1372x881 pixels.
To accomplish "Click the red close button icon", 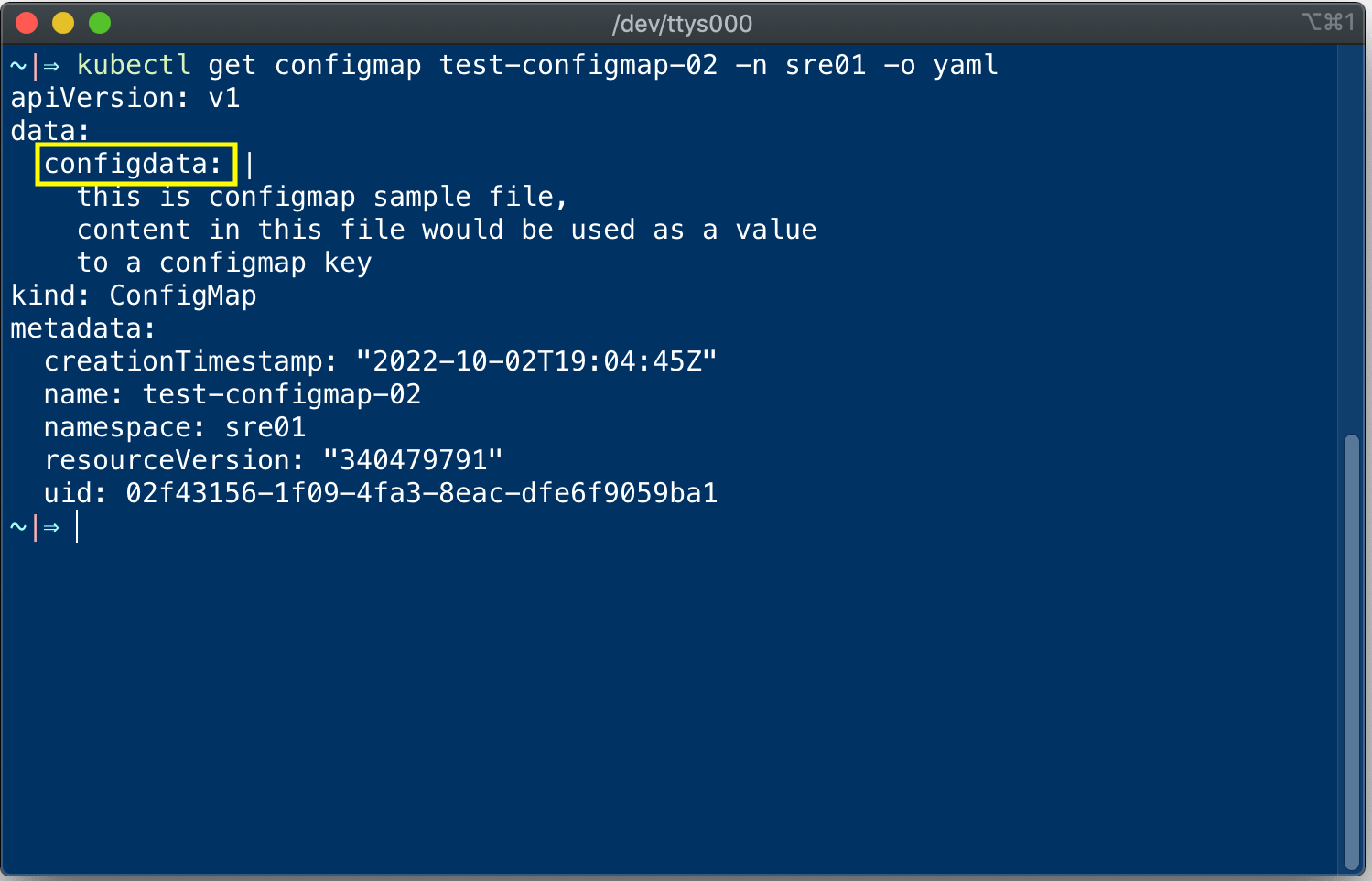I will 26,23.
